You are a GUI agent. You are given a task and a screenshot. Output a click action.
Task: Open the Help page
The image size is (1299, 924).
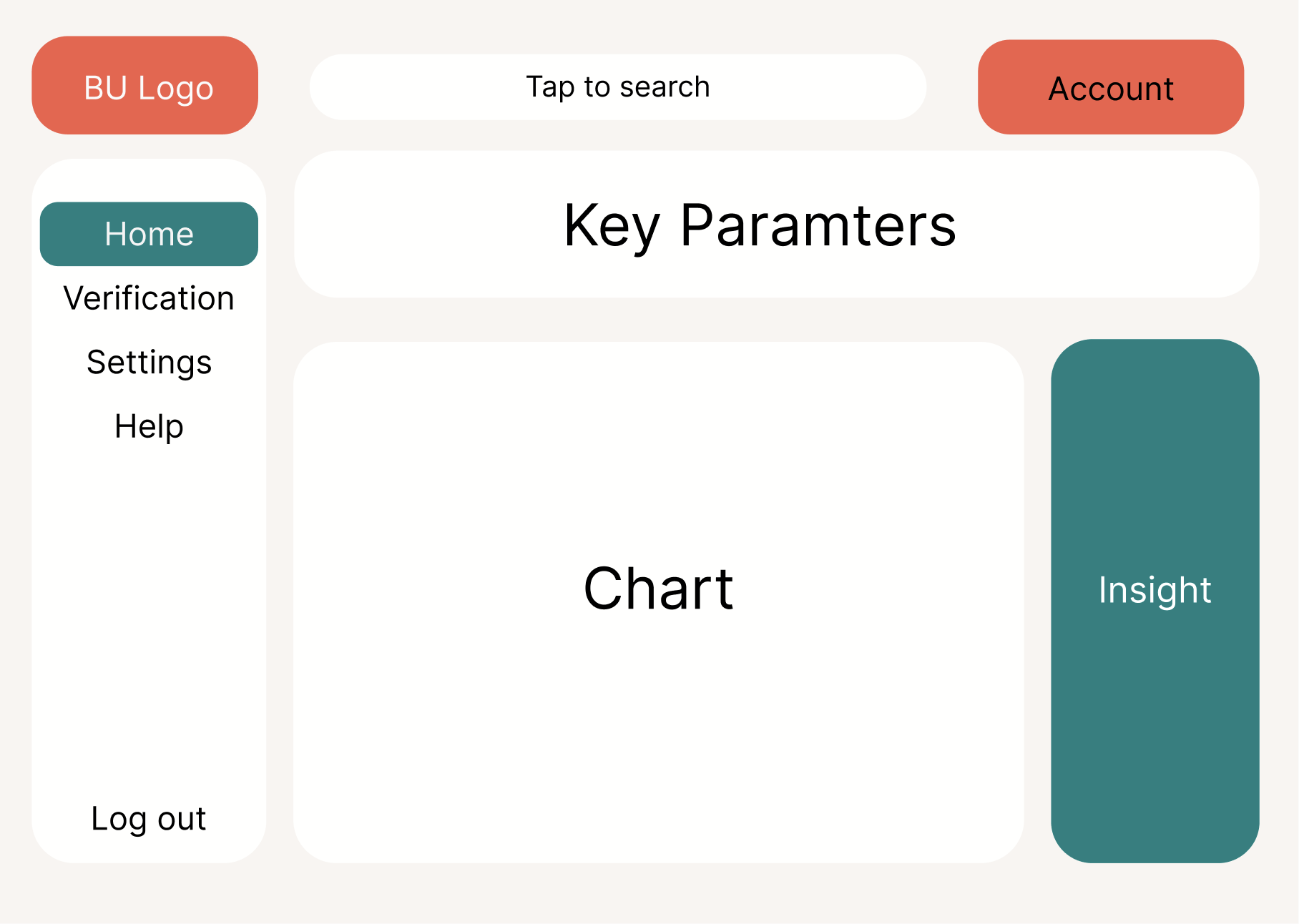149,426
